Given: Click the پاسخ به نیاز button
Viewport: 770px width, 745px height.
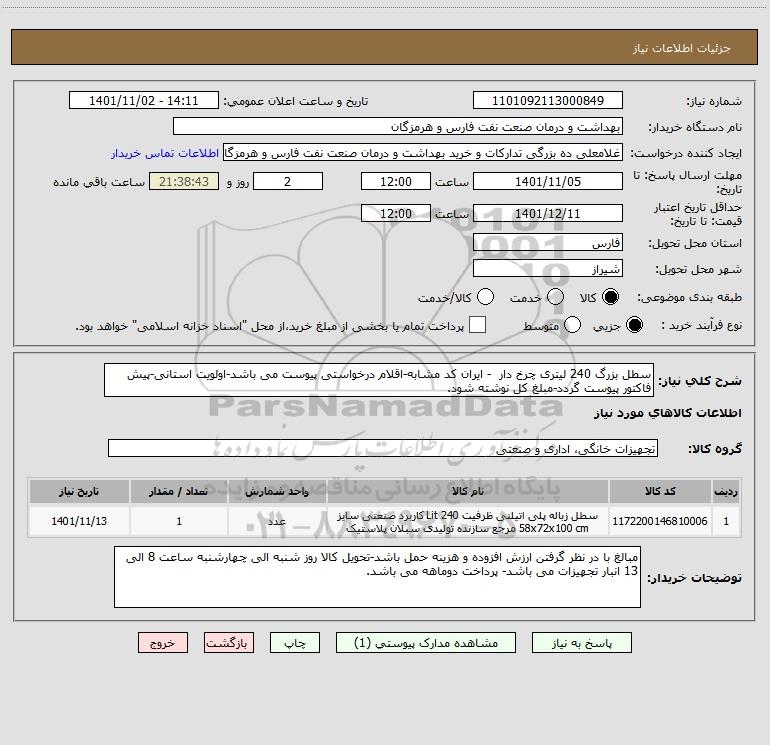Looking at the screenshot, I should [581, 643].
